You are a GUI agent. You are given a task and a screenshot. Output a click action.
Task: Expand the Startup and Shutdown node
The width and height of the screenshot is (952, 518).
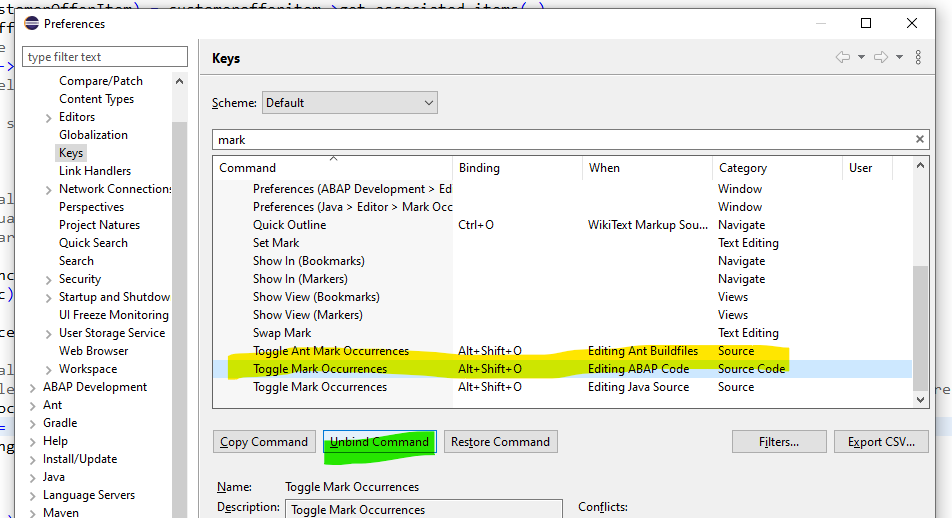tap(49, 298)
